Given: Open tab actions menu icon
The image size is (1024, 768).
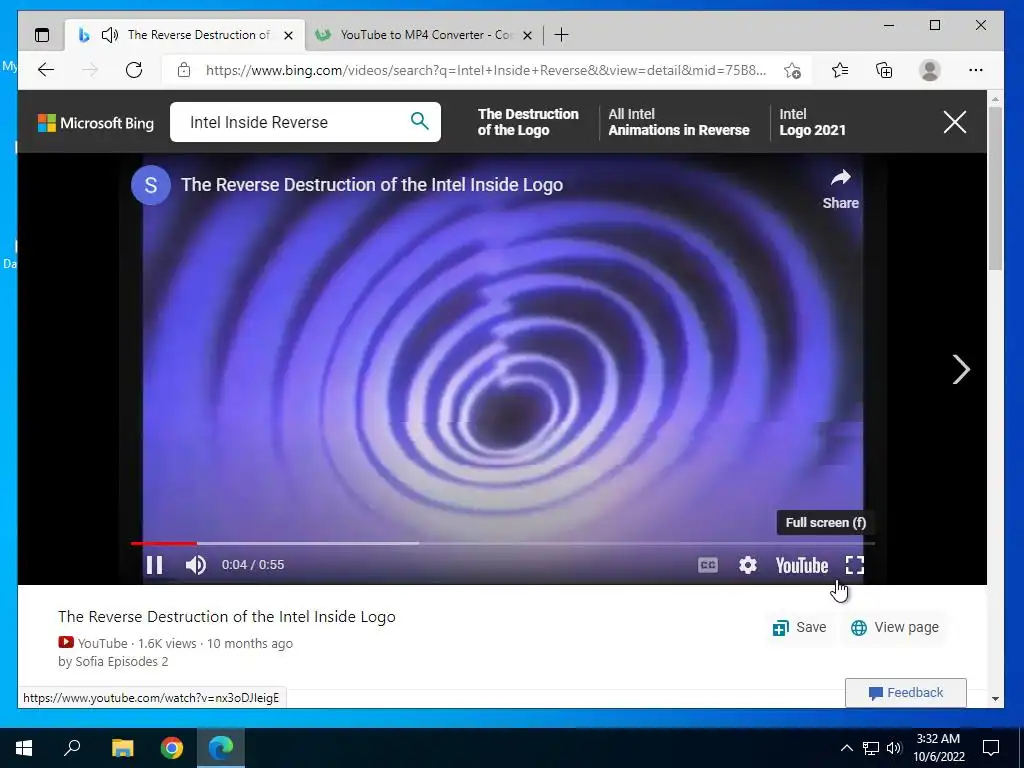Looking at the screenshot, I should pyautogui.click(x=42, y=35).
